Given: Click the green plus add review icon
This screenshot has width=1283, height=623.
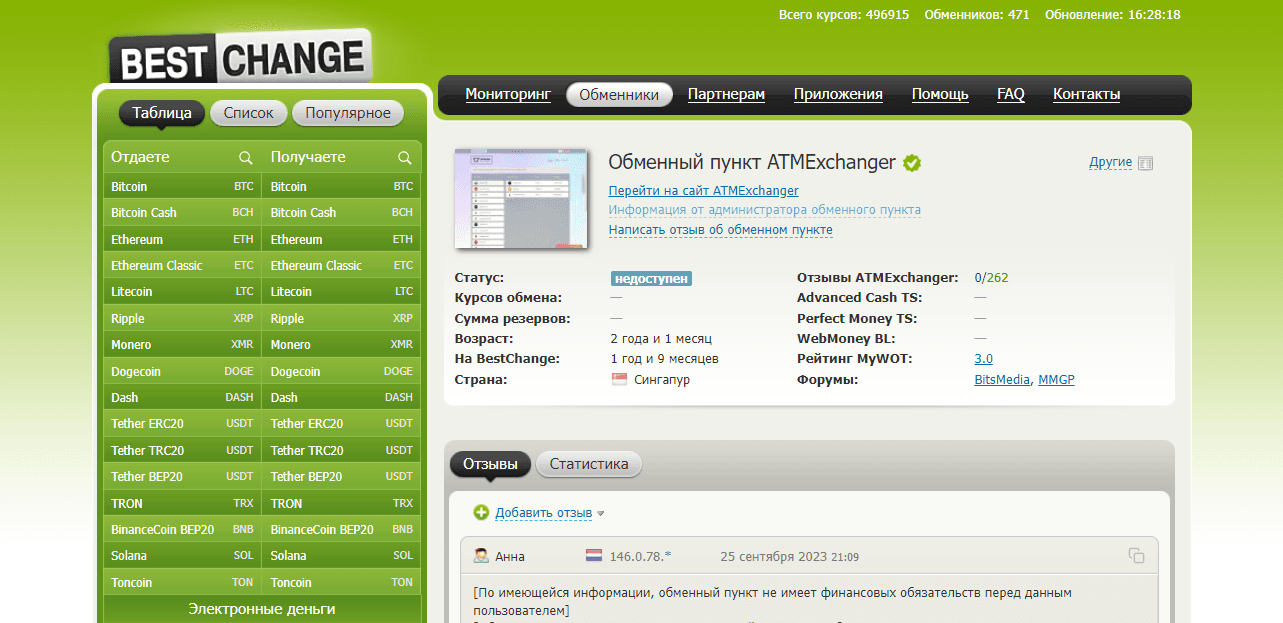Looking at the screenshot, I should 481,513.
